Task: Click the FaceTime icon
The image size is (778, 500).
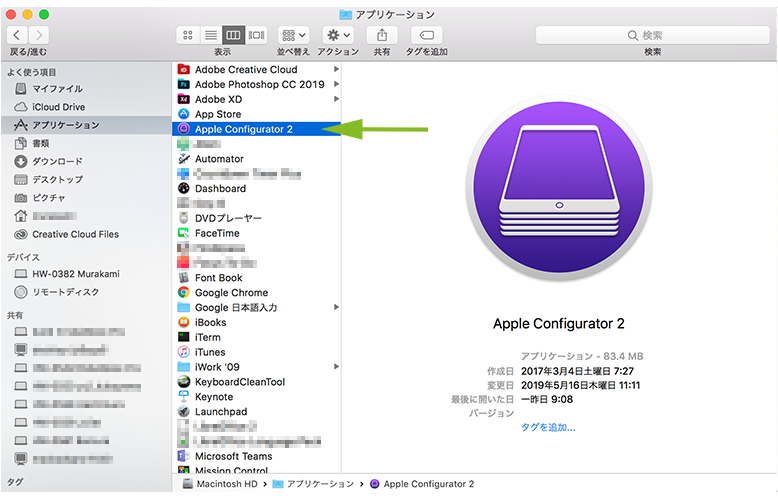Action: pyautogui.click(x=184, y=233)
